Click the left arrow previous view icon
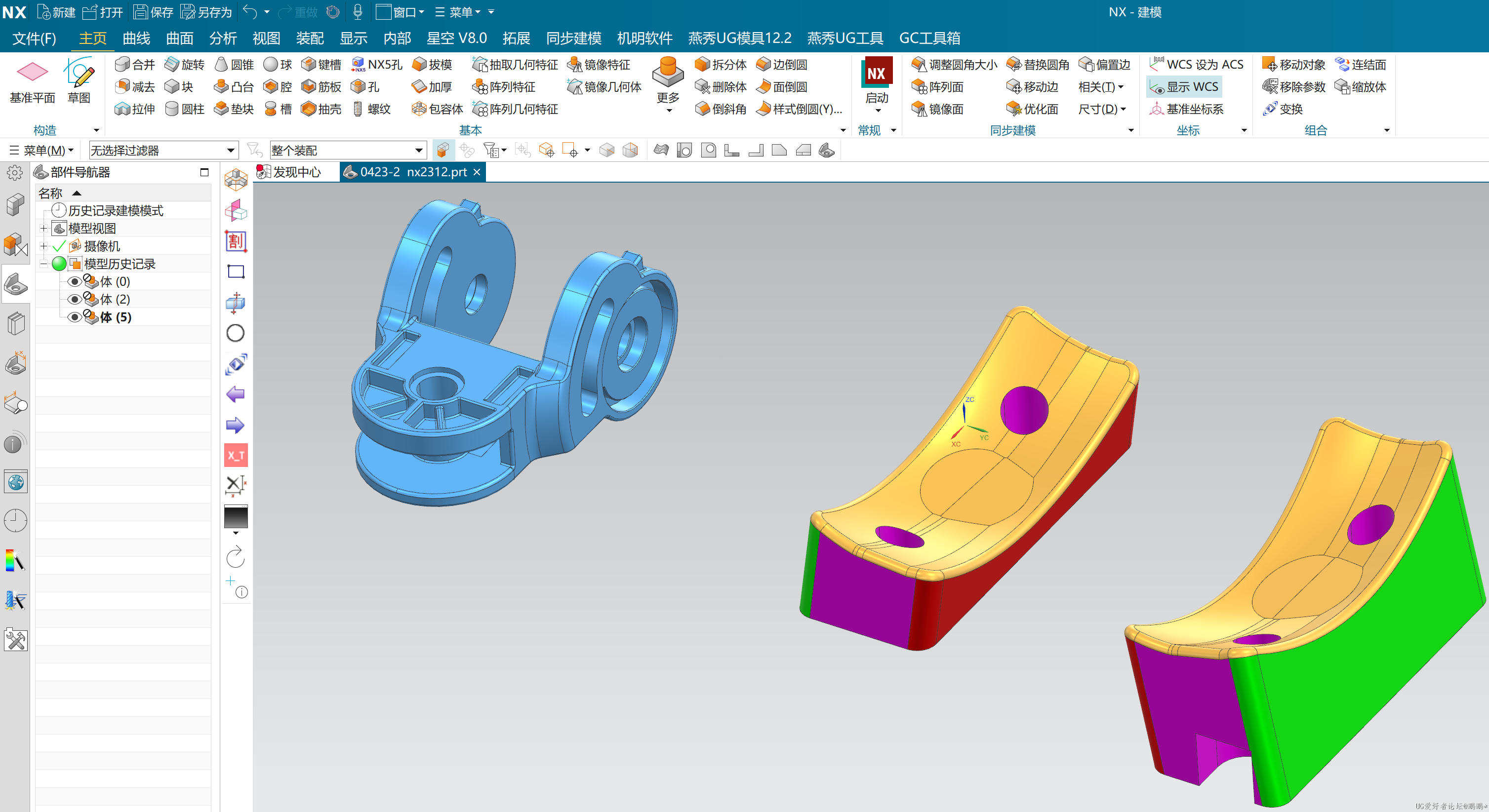 pos(235,394)
